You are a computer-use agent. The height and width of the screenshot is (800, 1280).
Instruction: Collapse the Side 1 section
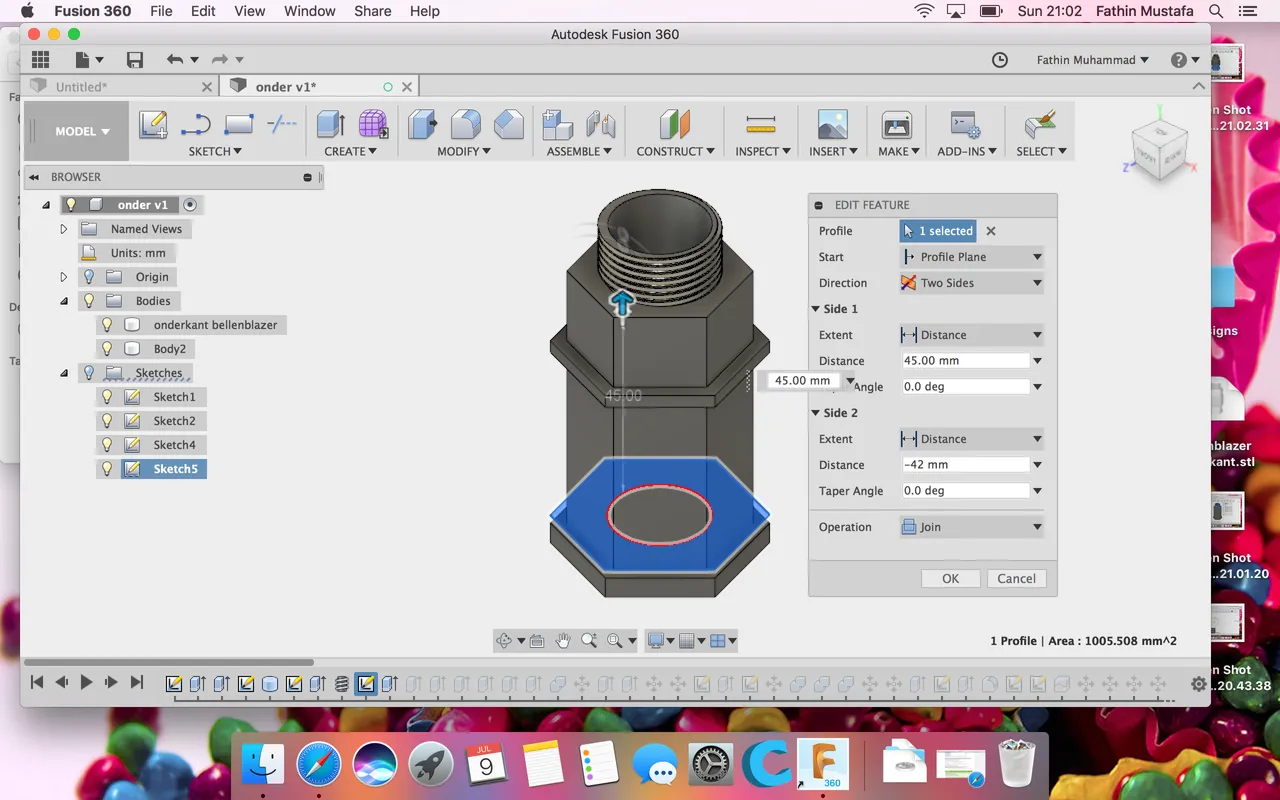tap(816, 309)
